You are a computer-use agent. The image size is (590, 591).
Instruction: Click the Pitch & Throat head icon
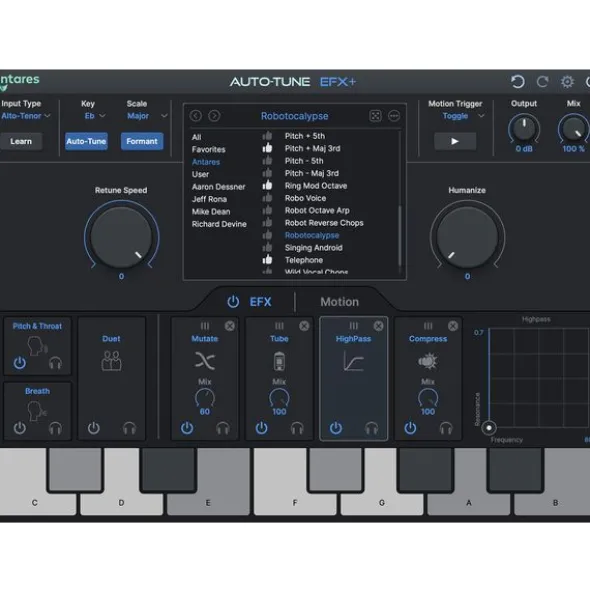pos(37,346)
